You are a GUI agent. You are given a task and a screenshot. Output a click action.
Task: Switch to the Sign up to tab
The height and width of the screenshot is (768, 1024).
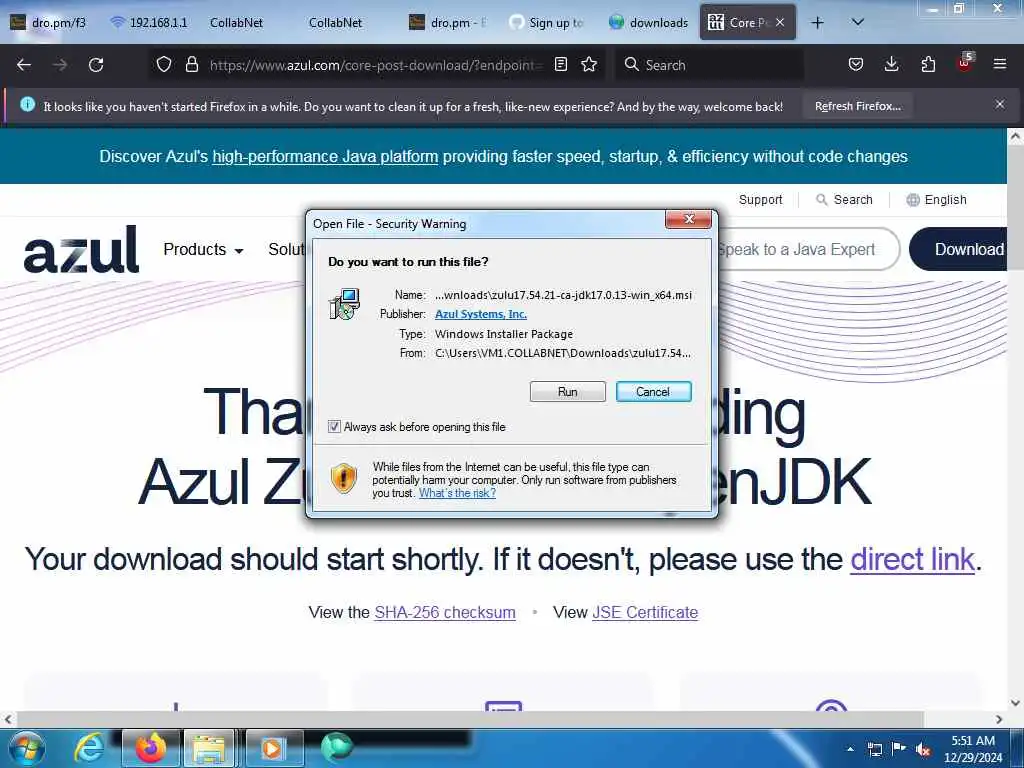[547, 23]
